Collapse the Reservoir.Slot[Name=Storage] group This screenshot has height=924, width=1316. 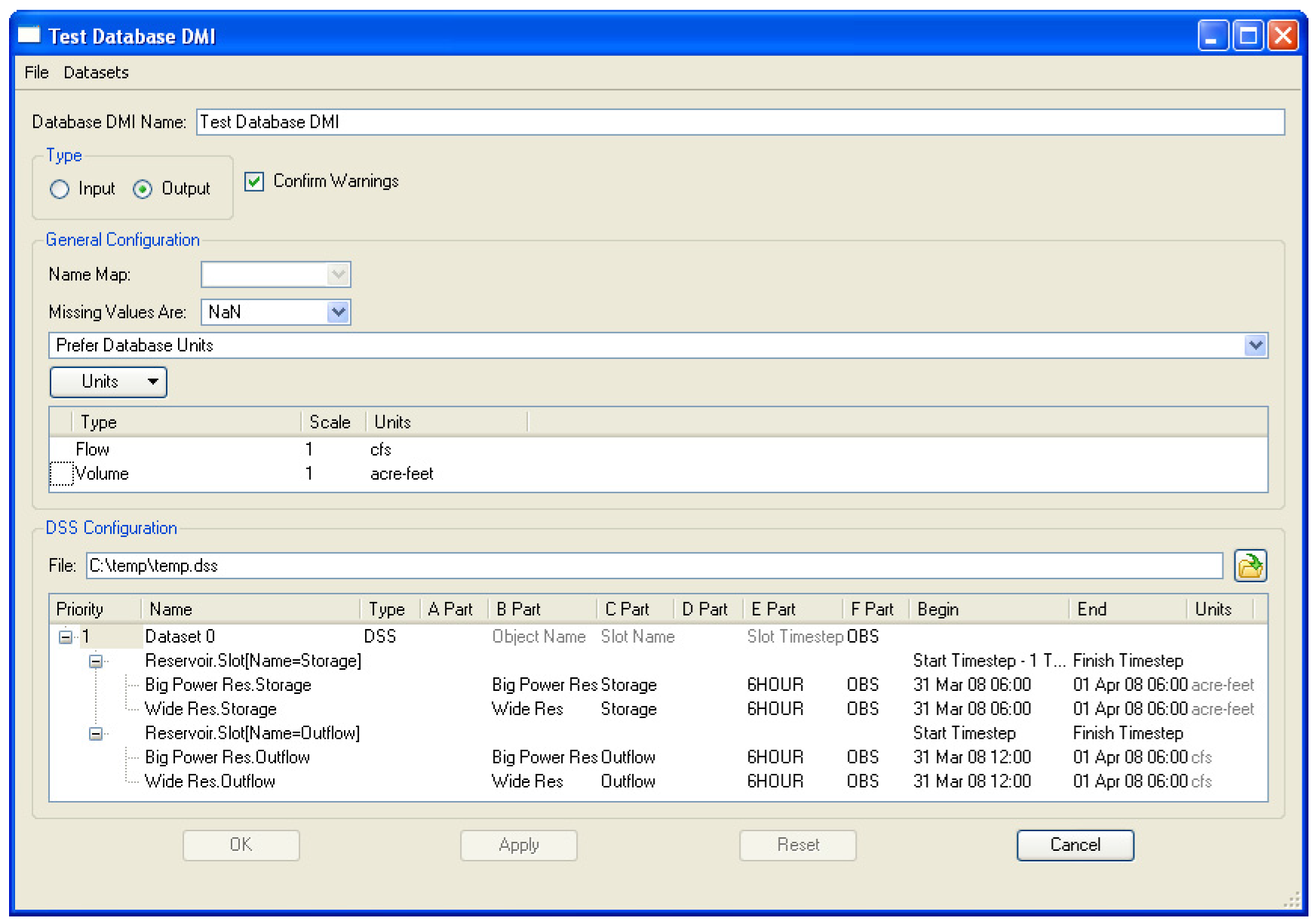click(96, 662)
